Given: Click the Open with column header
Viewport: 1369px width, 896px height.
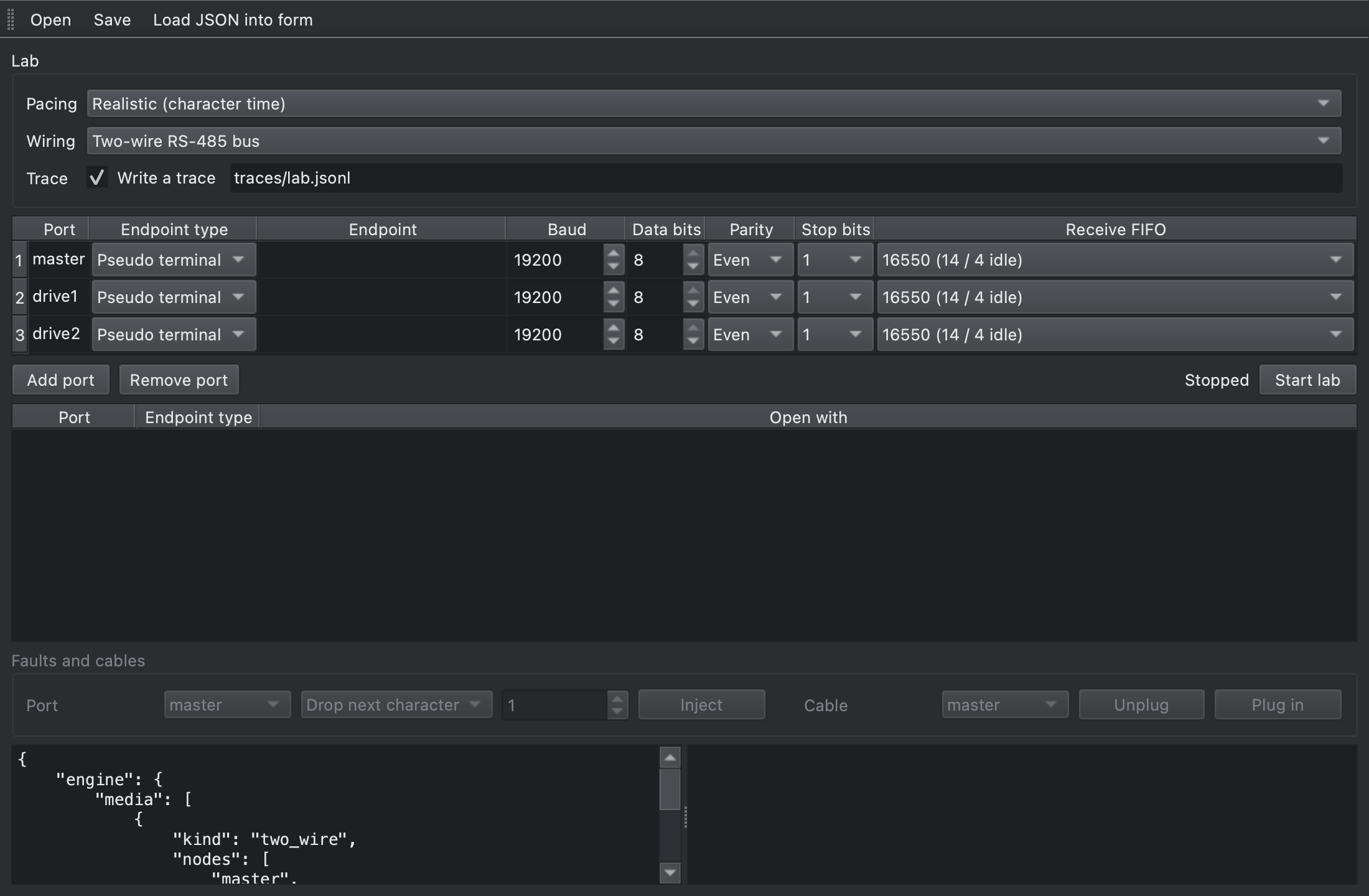Looking at the screenshot, I should pyautogui.click(x=808, y=417).
